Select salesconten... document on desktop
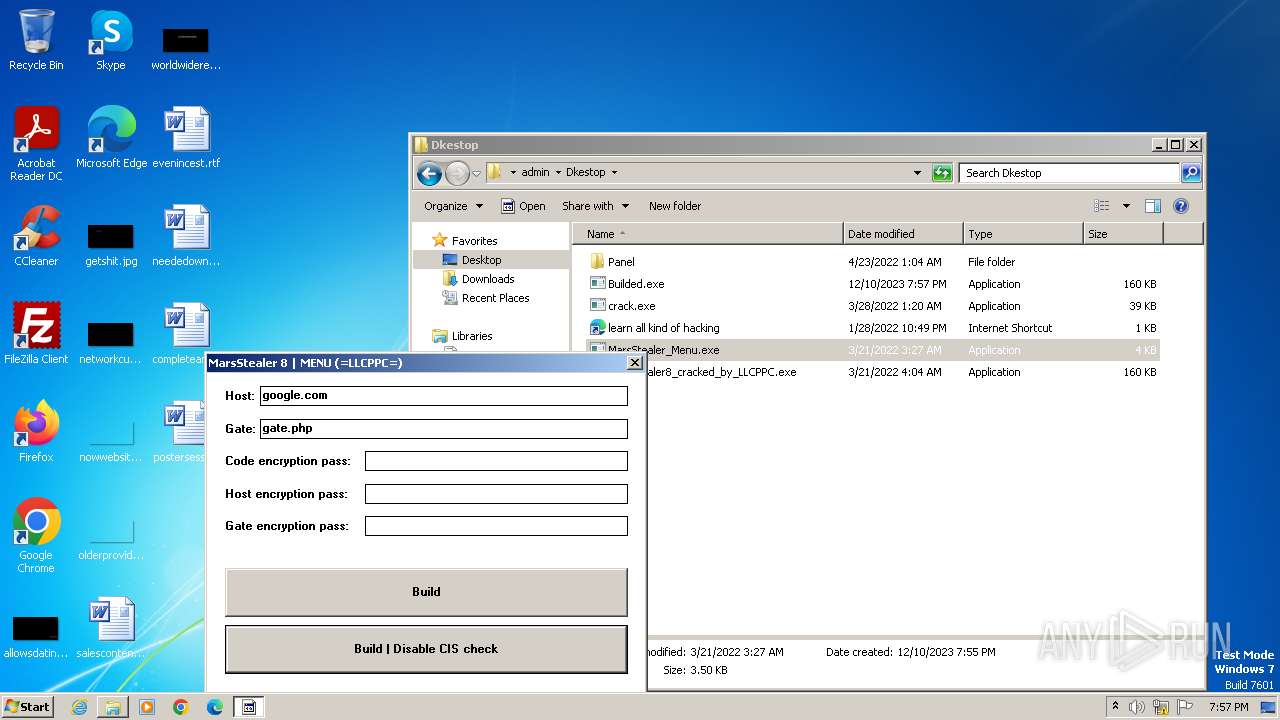The image size is (1280, 720). (111, 628)
